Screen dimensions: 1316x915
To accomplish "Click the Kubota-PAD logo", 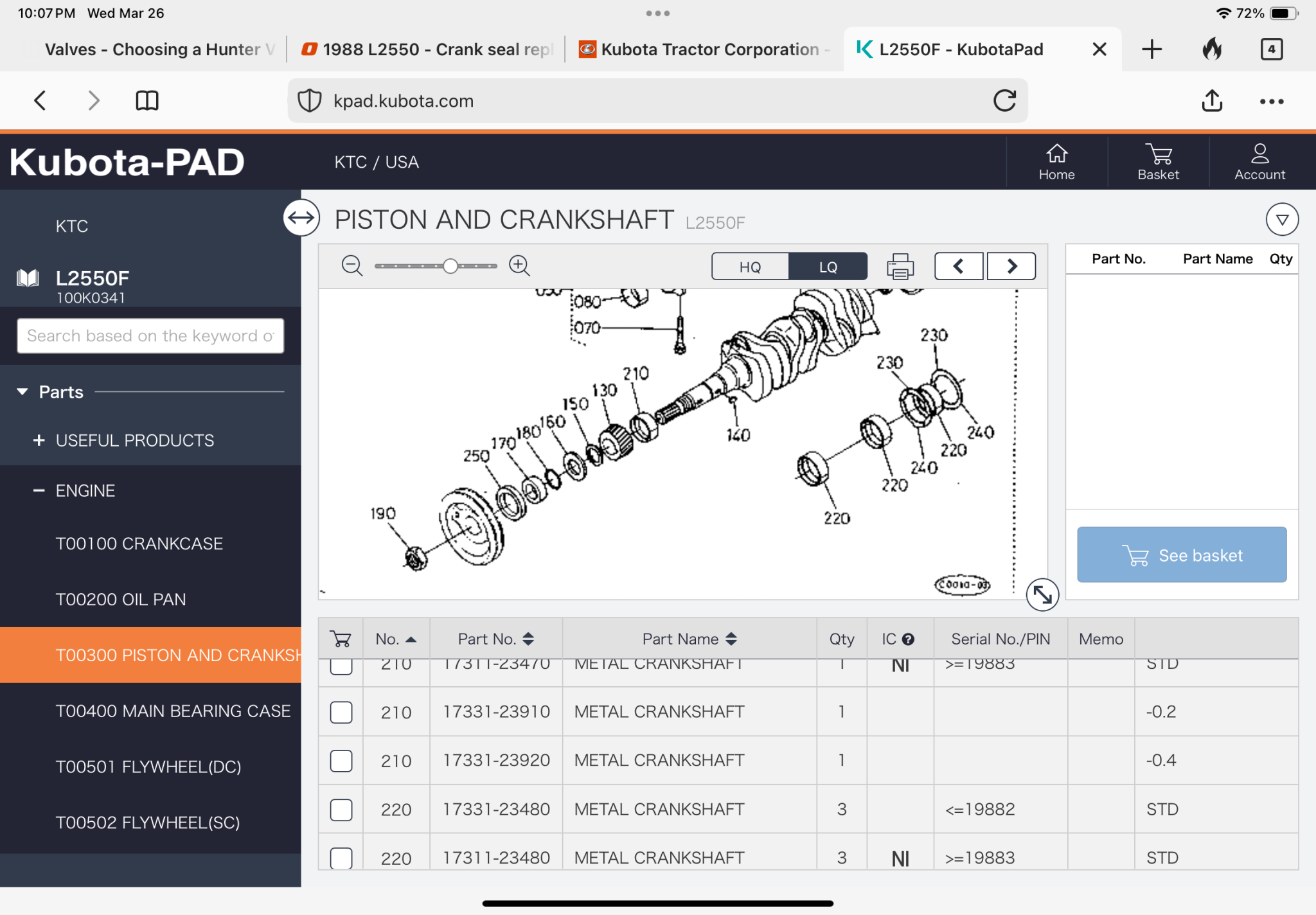I will pyautogui.click(x=127, y=162).
